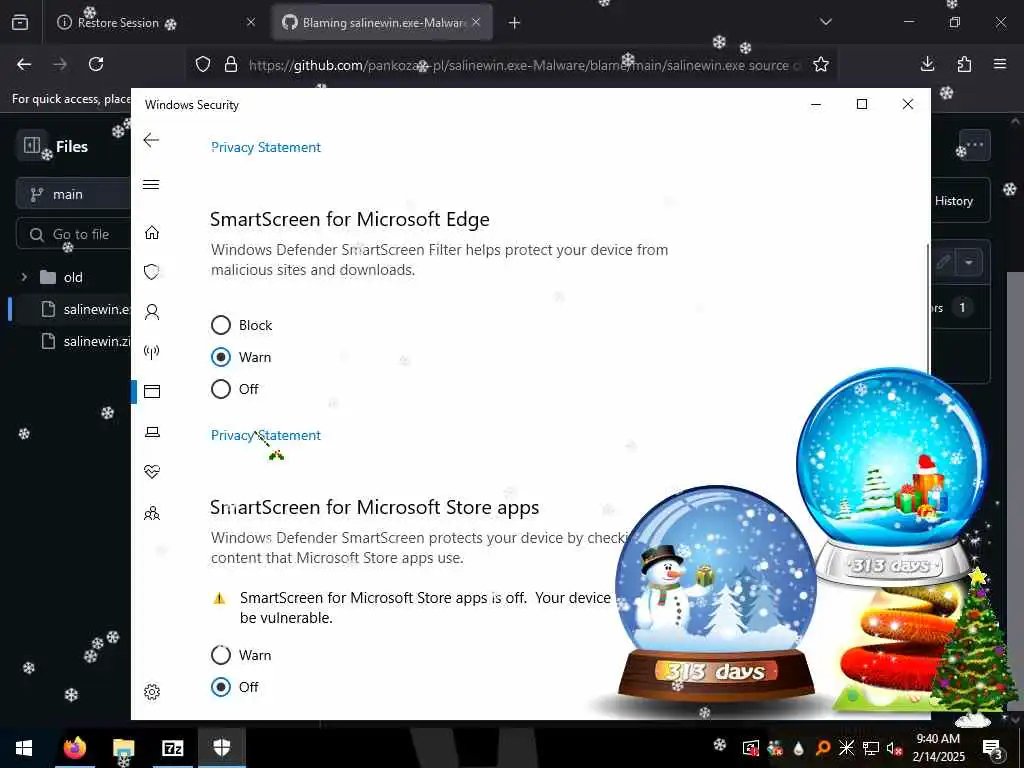The image size is (1024, 768).
Task: Bookmark this page with the star
Action: pos(821,64)
